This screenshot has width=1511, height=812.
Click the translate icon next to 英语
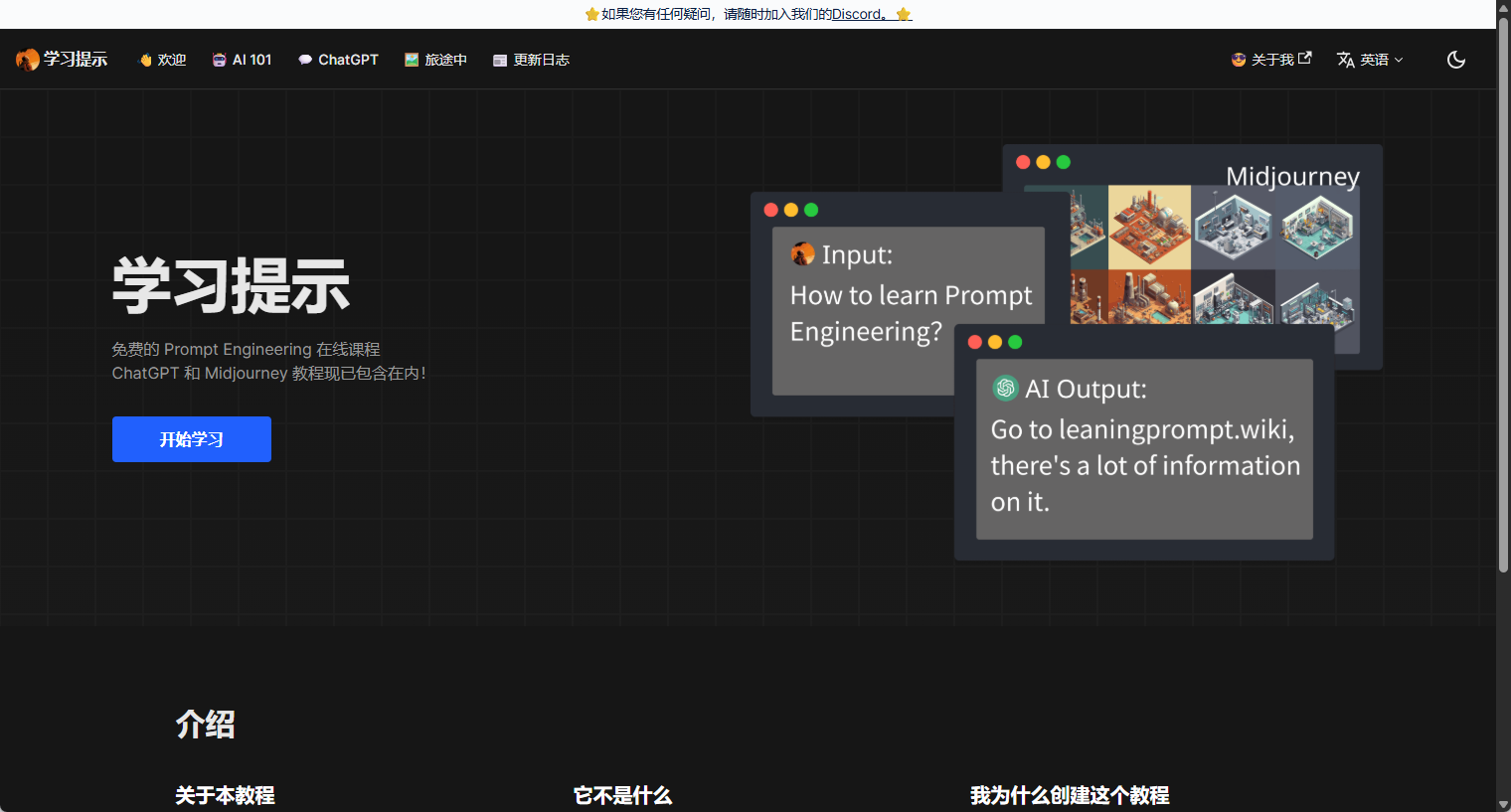point(1346,60)
